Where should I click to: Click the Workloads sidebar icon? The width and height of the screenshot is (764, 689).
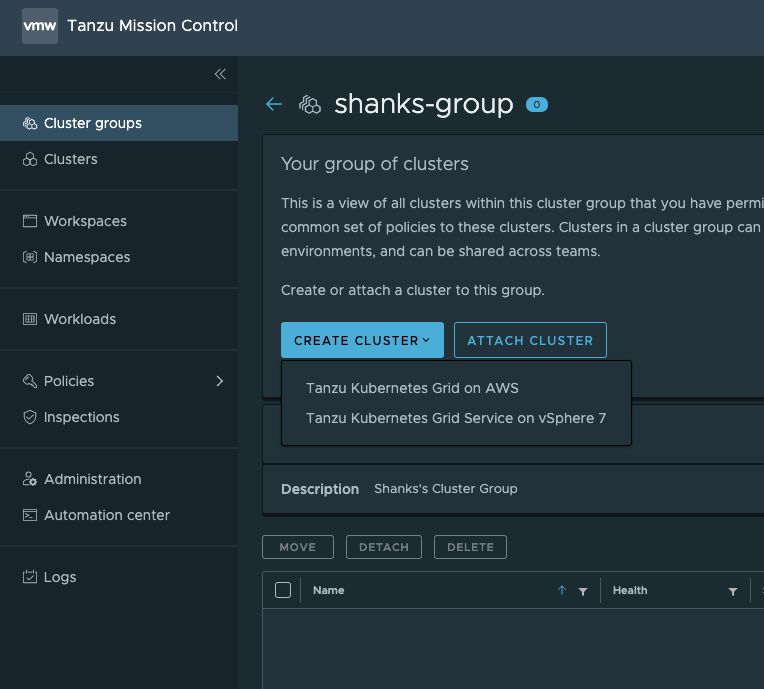(30, 319)
